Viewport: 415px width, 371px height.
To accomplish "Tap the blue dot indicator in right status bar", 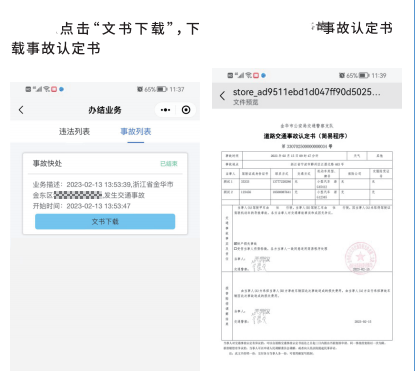I will (263, 75).
